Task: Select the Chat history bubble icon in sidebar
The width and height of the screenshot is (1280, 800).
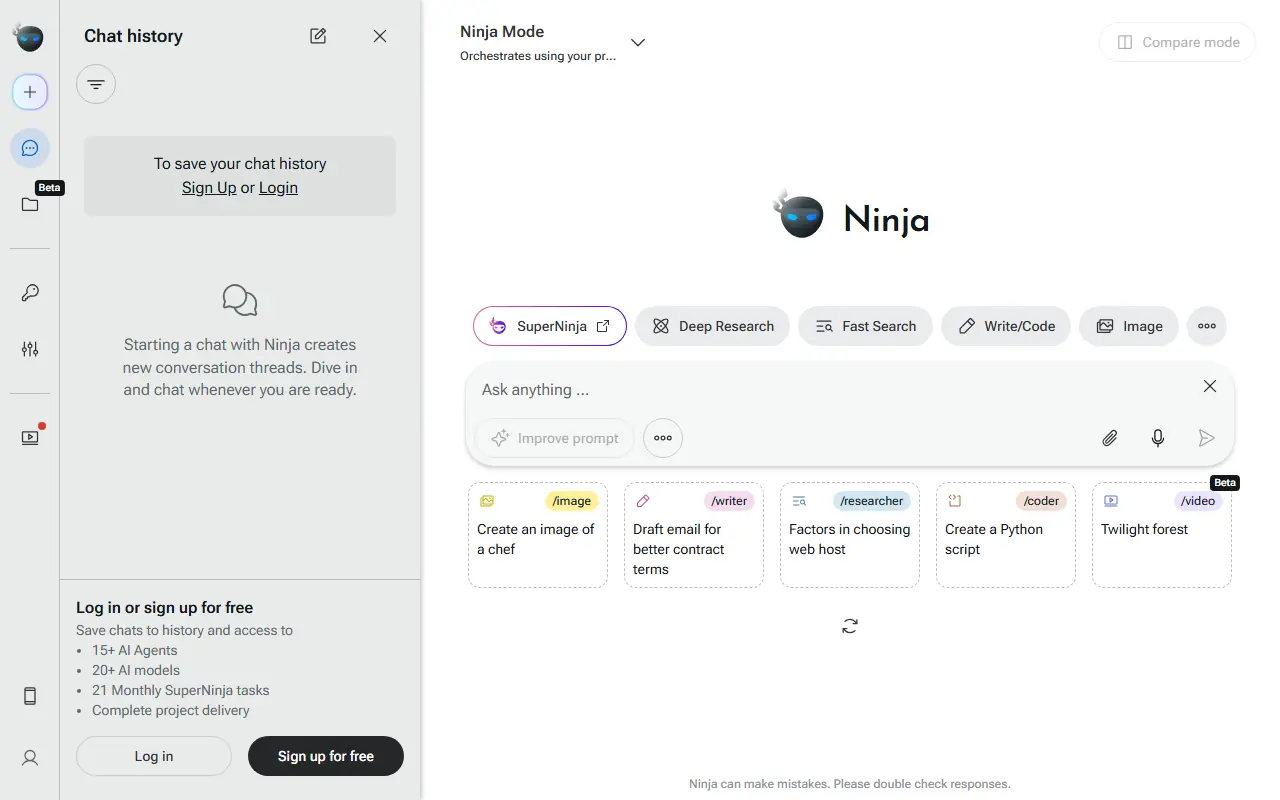Action: (29, 147)
